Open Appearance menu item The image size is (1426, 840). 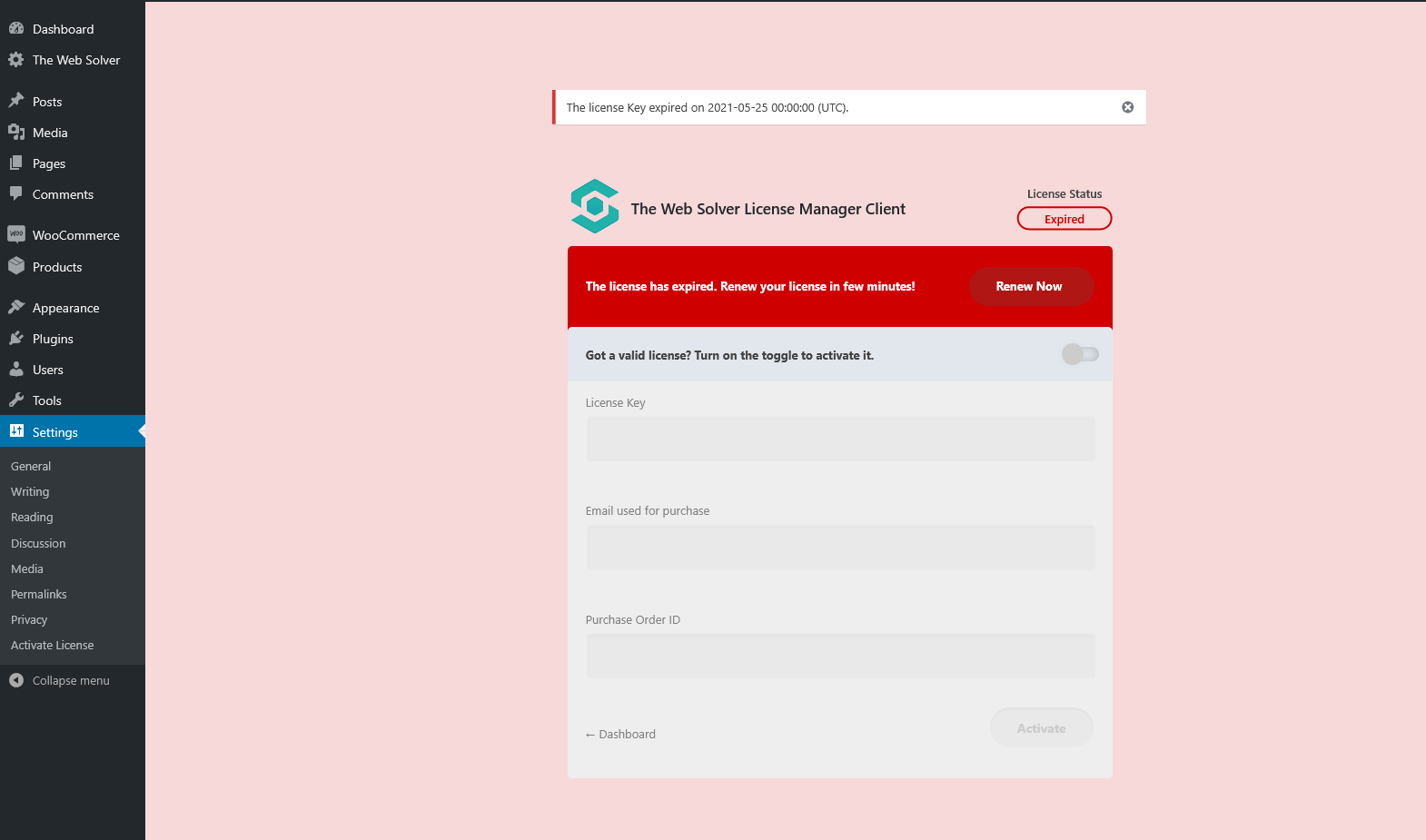(x=73, y=308)
